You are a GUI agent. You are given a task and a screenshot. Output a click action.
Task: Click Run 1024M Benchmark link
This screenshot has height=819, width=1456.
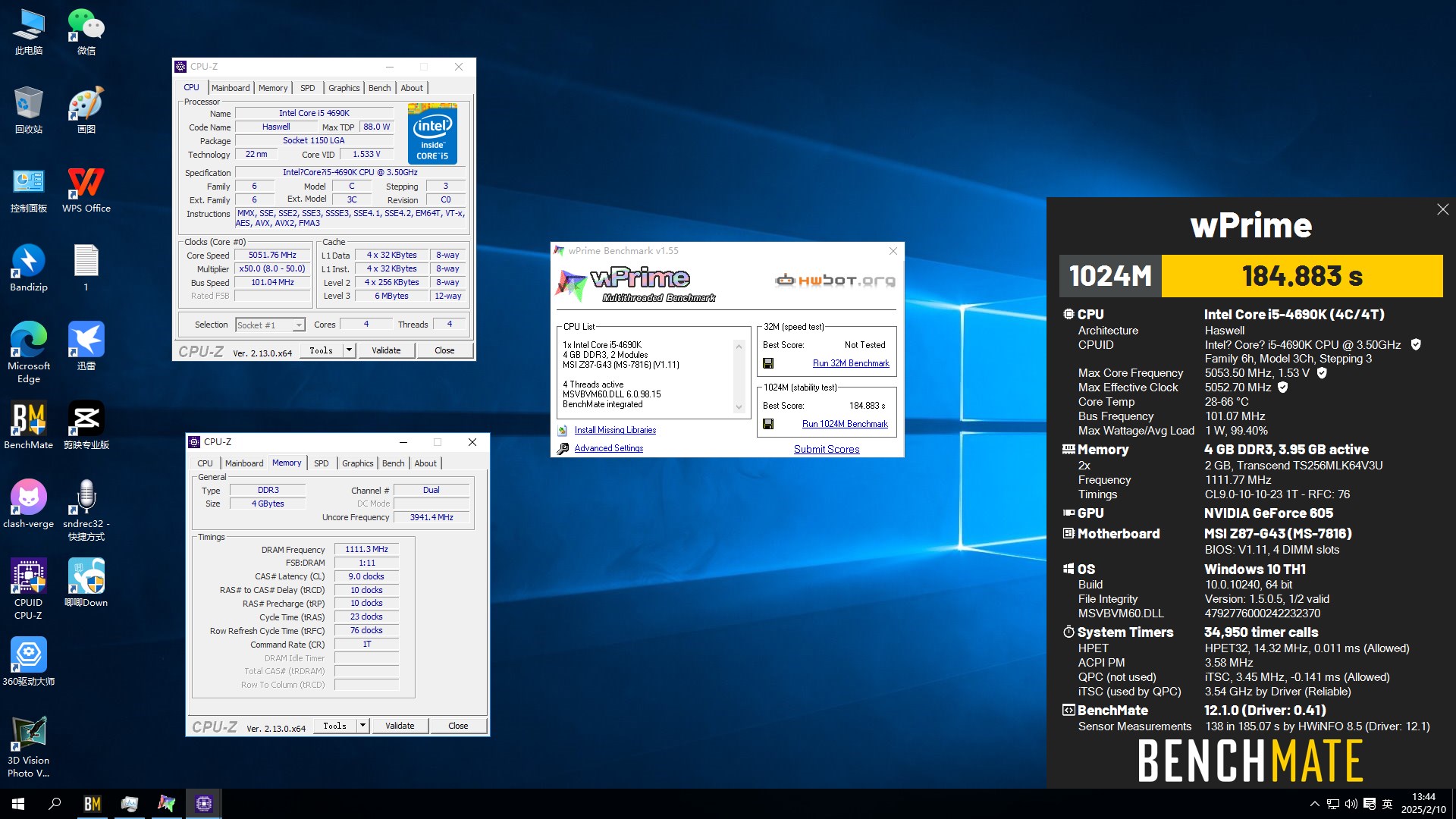(x=845, y=424)
